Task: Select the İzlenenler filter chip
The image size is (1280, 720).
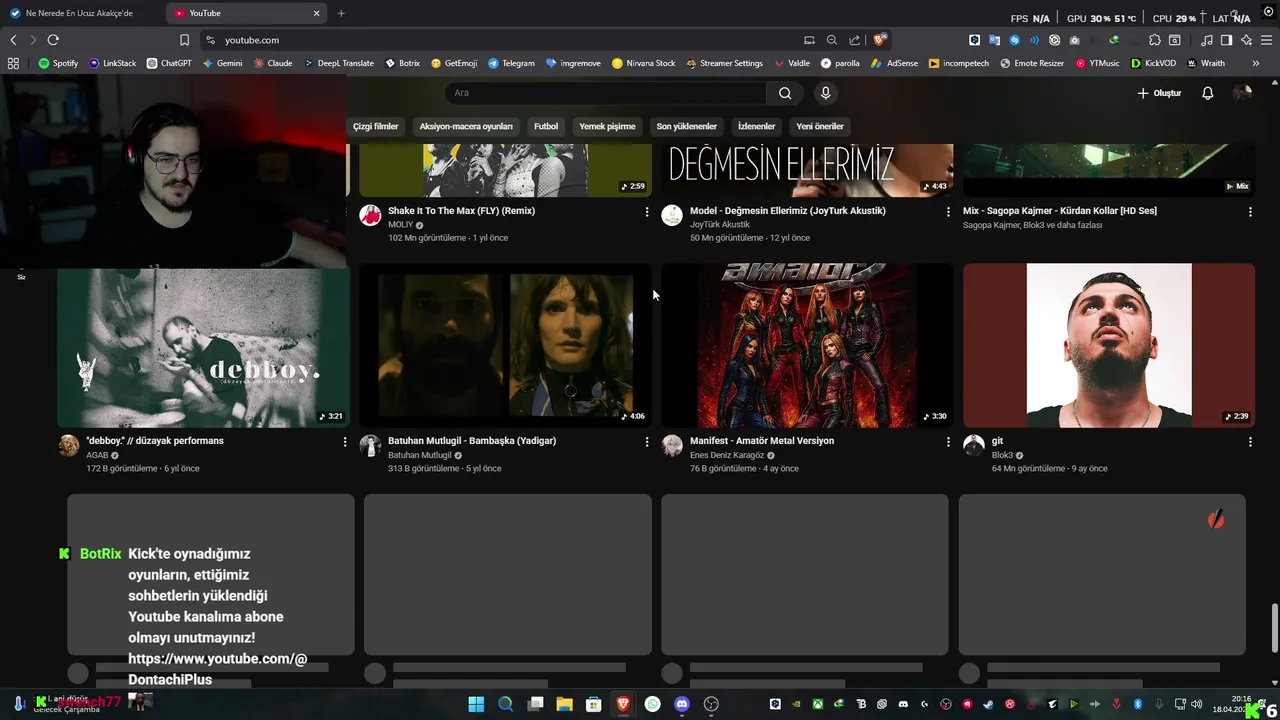Action: [756, 126]
